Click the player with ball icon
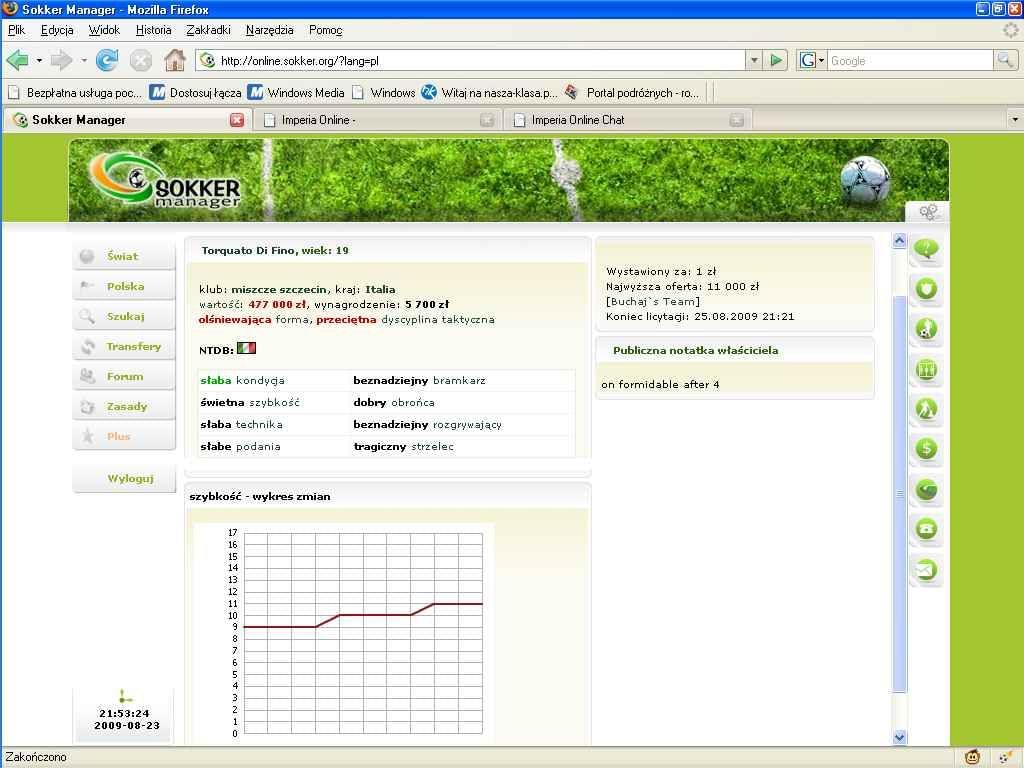This screenshot has height=768, width=1024. (926, 329)
